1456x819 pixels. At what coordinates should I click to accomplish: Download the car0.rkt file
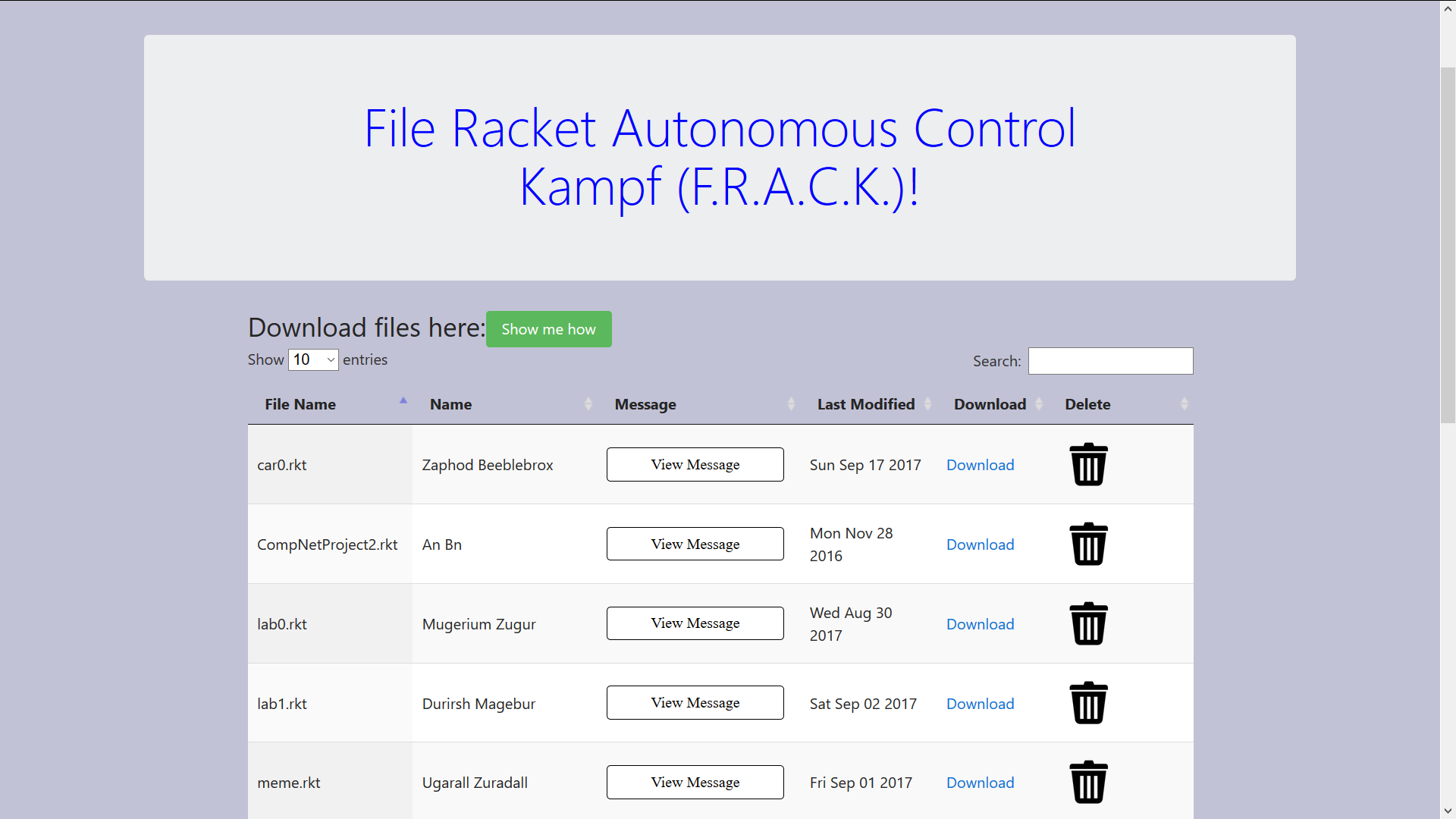pyautogui.click(x=980, y=465)
